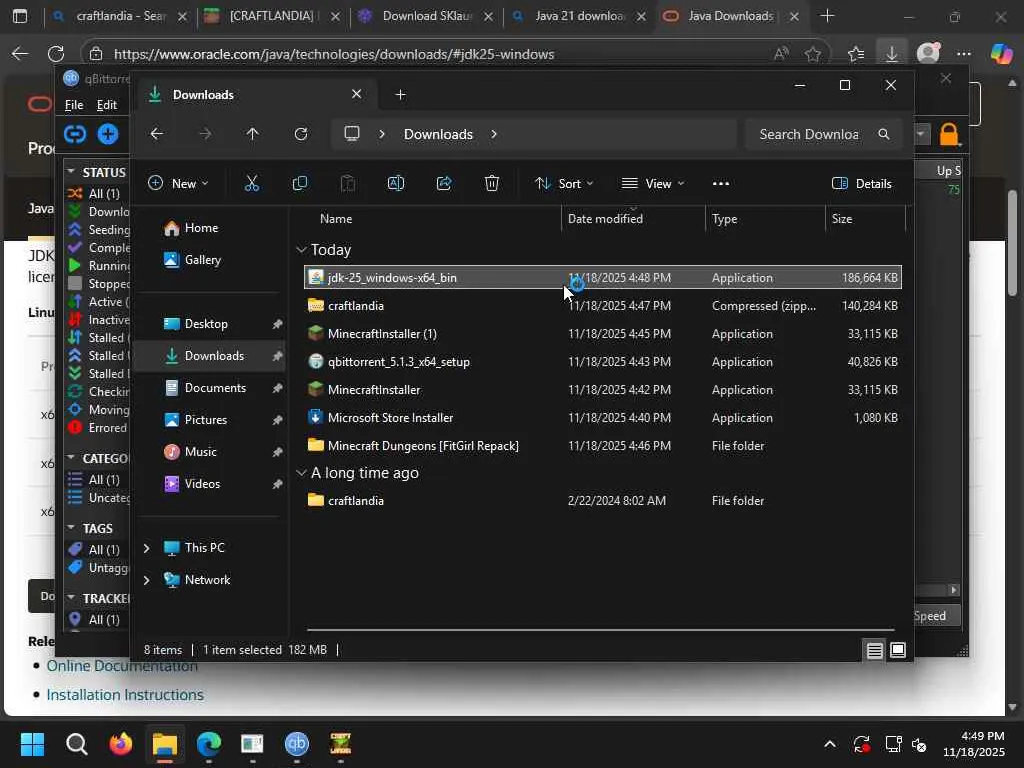Click the Cut scissors icon in Explorer toolbar
The height and width of the screenshot is (768, 1024).
(251, 184)
